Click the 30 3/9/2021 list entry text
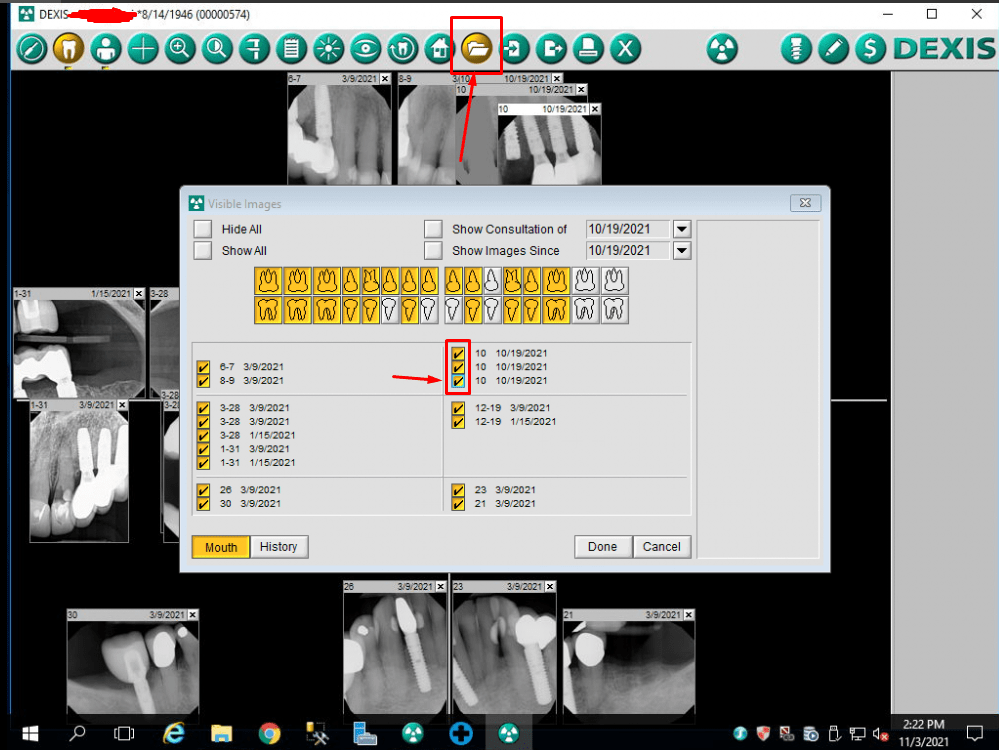Screen dimensions: 999x750 coord(250,503)
